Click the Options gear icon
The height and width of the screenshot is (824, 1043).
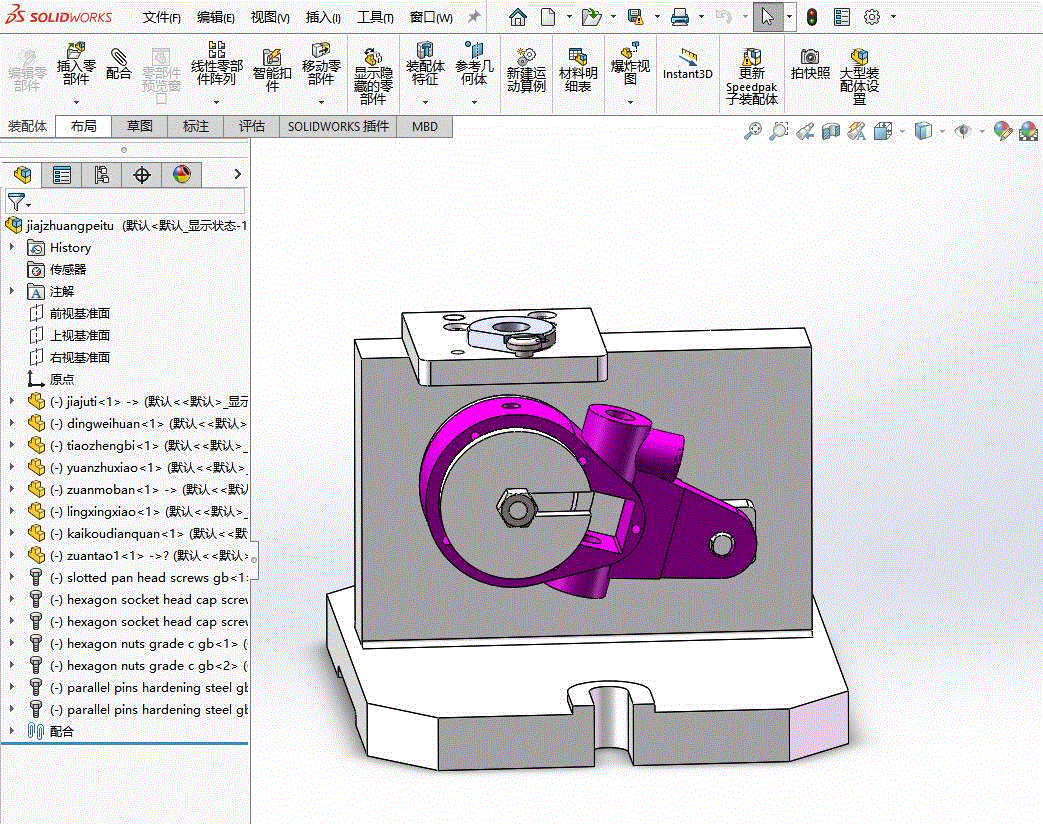click(872, 17)
